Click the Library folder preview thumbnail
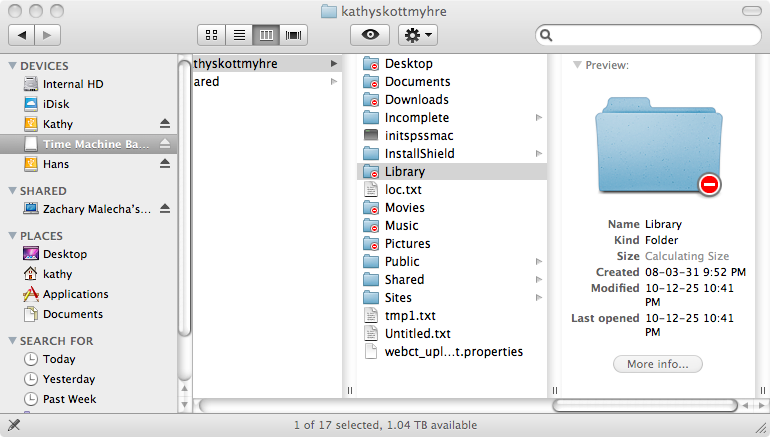Screen dimensions: 770x437 pos(659,145)
